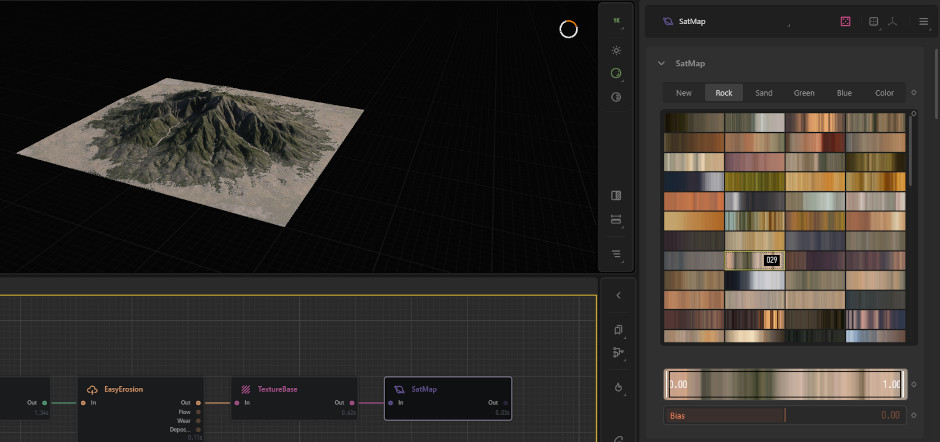
Task: Toggle the green circle display mode icon
Action: (616, 73)
